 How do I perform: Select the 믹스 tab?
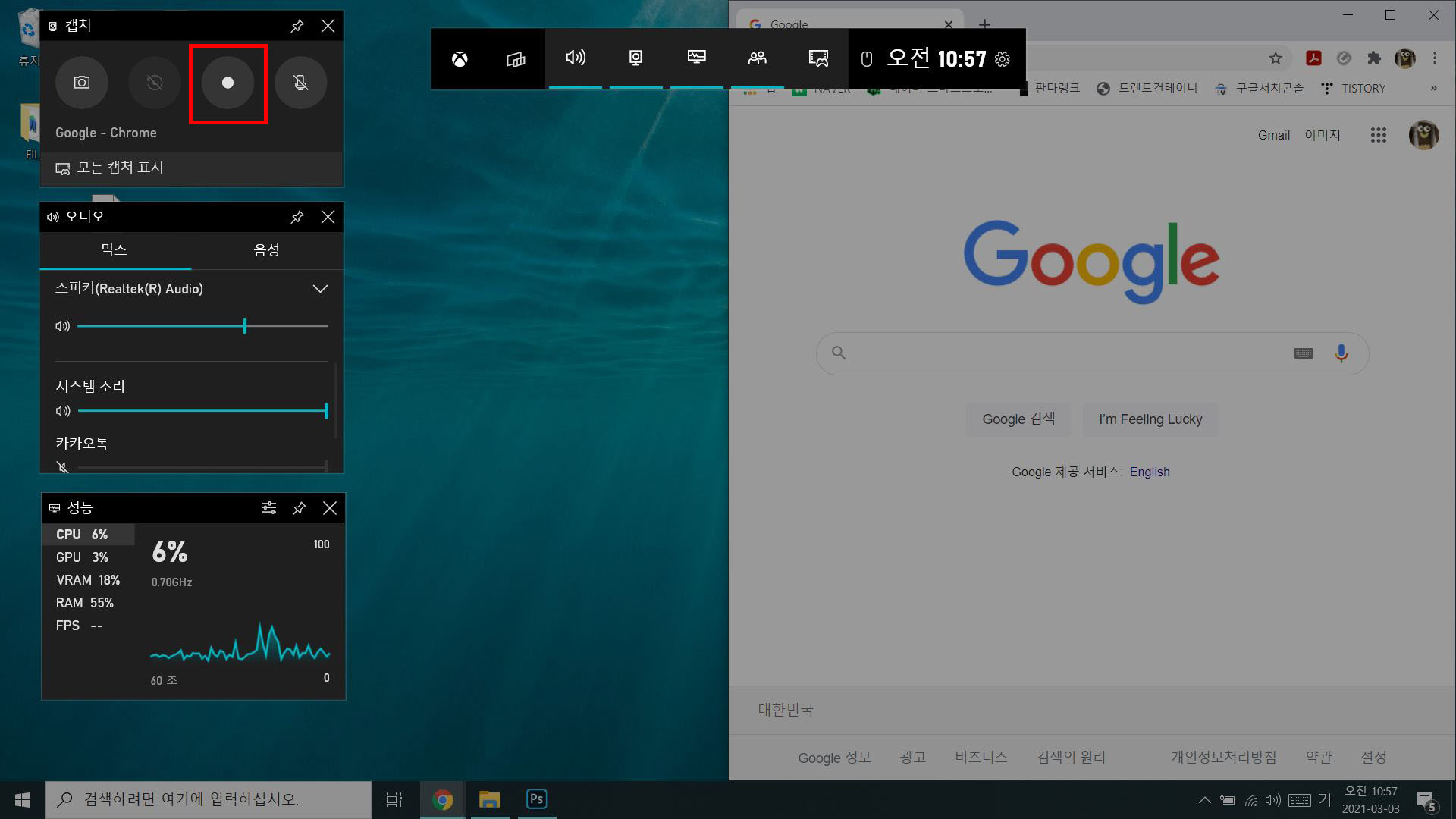tap(115, 250)
